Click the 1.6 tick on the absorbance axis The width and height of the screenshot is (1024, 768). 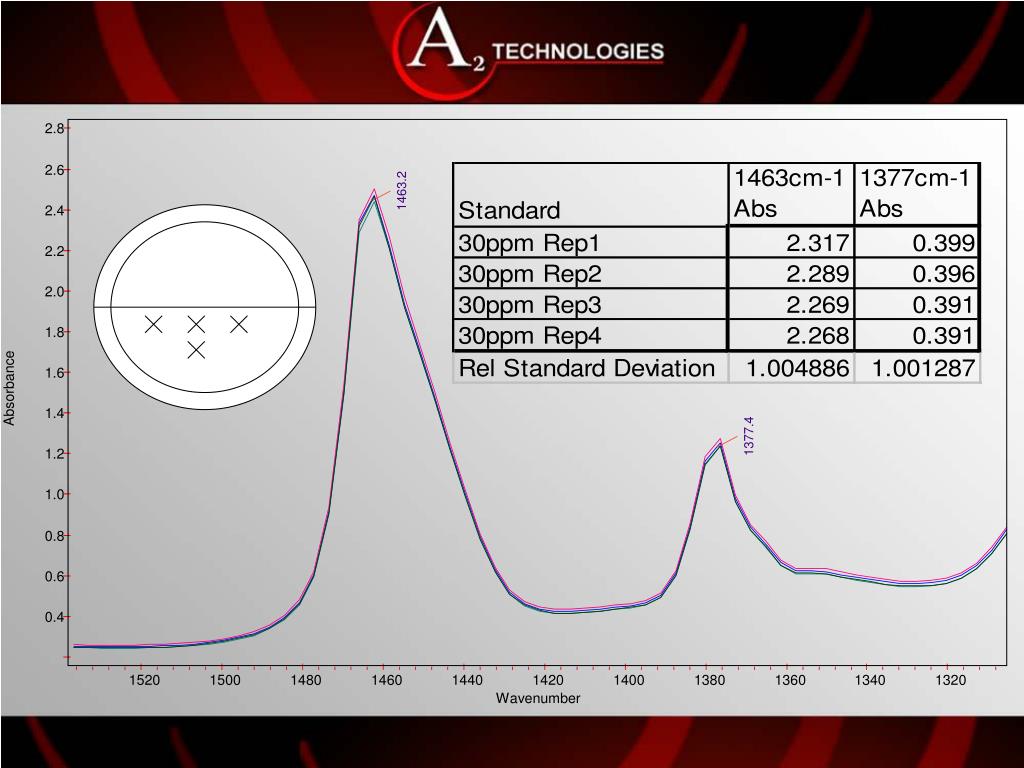point(54,373)
